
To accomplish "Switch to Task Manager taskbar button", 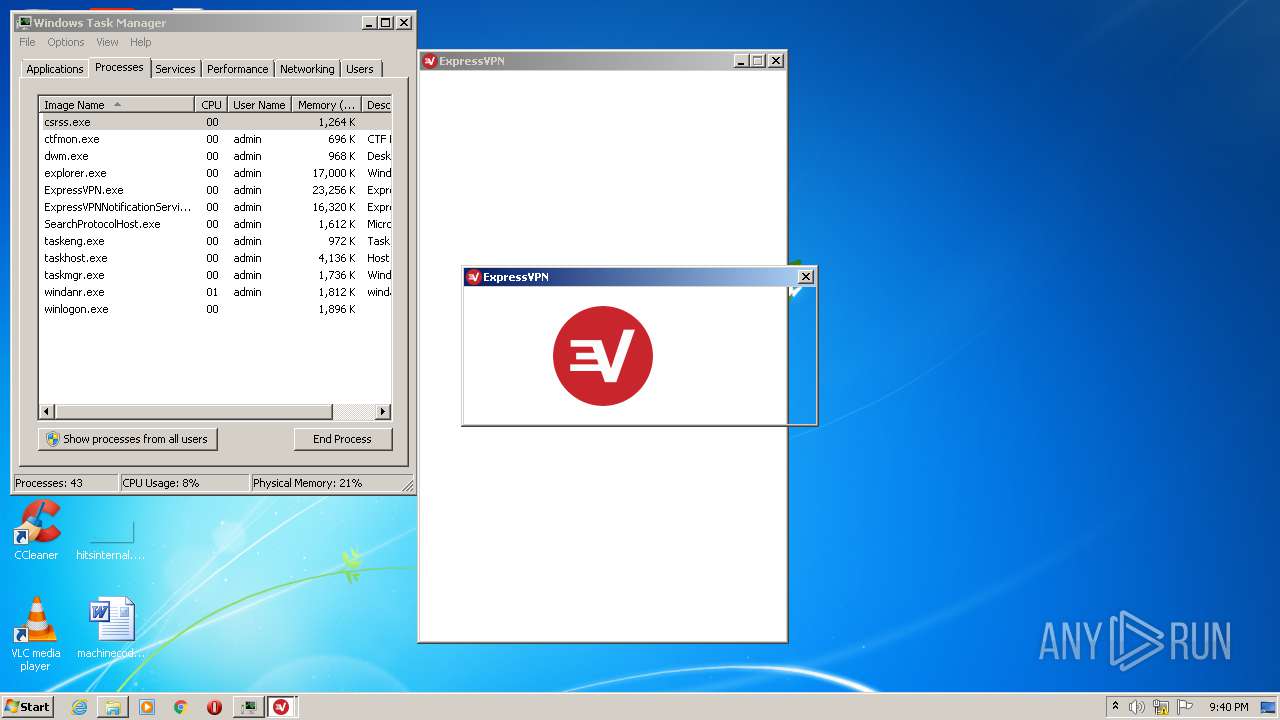I will [248, 707].
